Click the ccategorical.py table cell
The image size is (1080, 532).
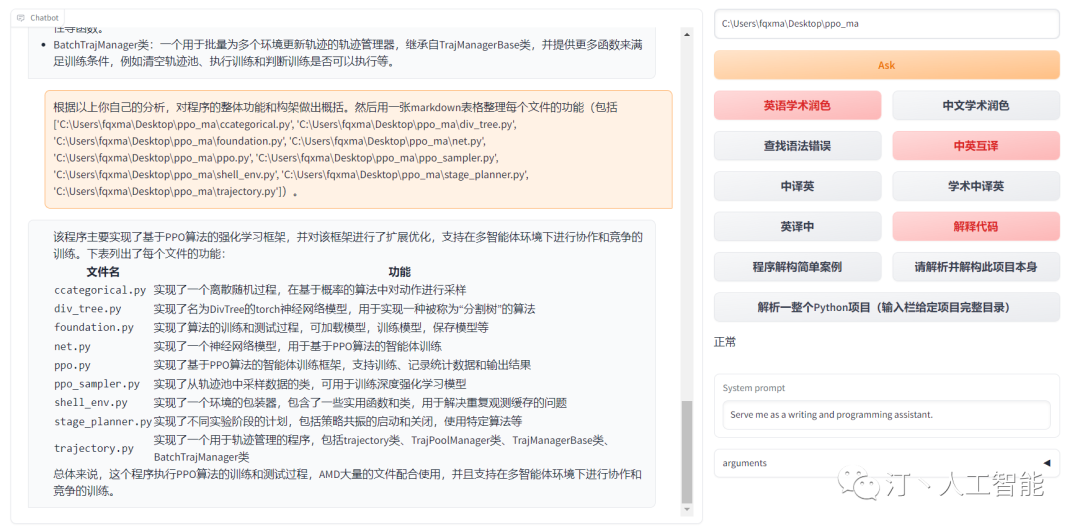[100, 290]
